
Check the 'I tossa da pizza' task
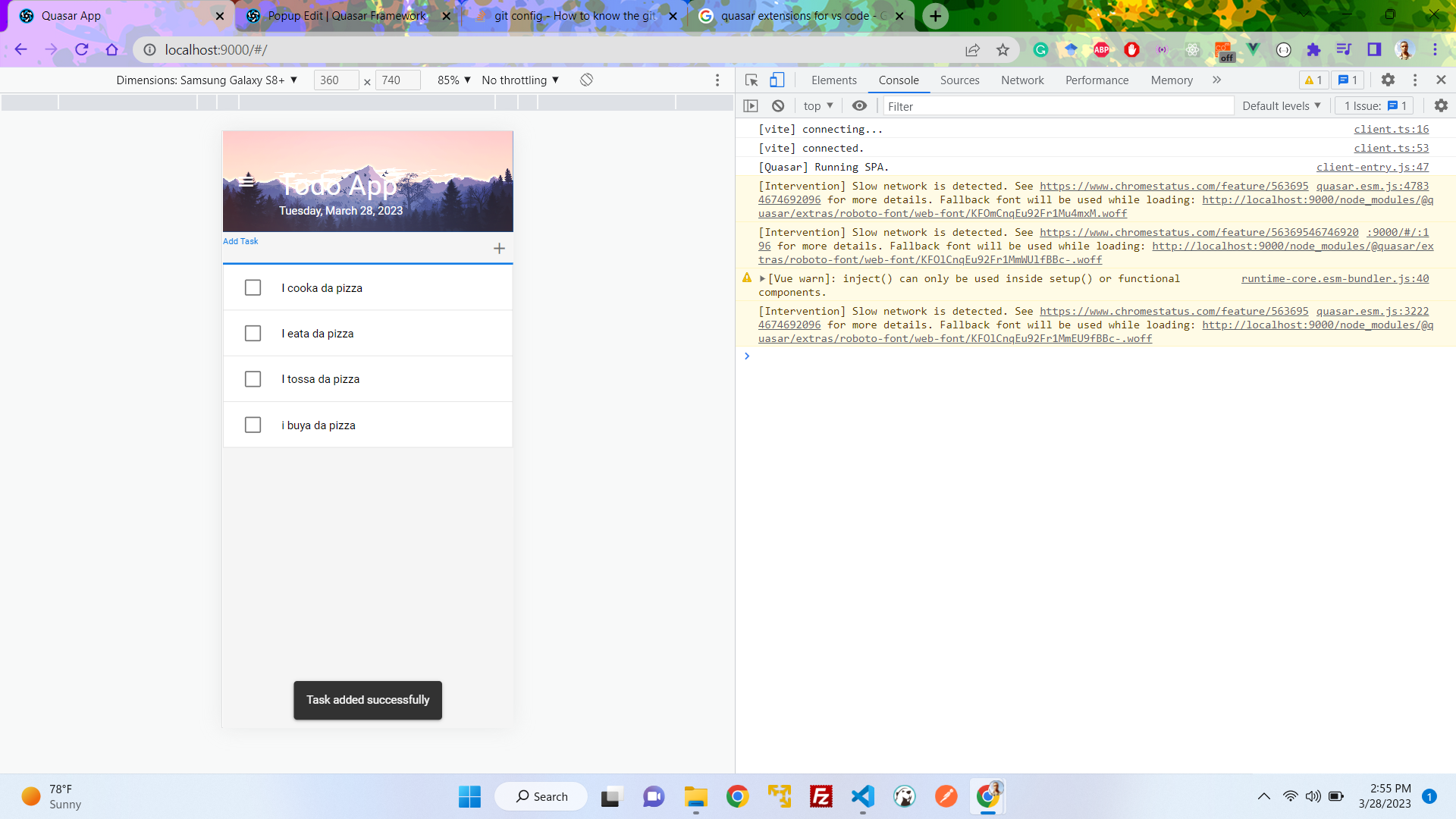click(x=253, y=378)
